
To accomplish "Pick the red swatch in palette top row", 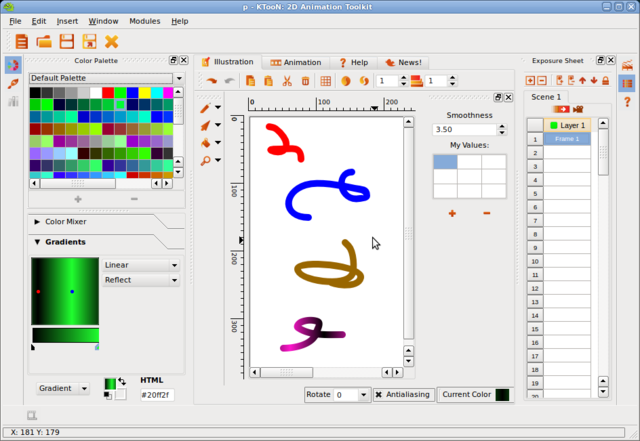I will (108, 93).
